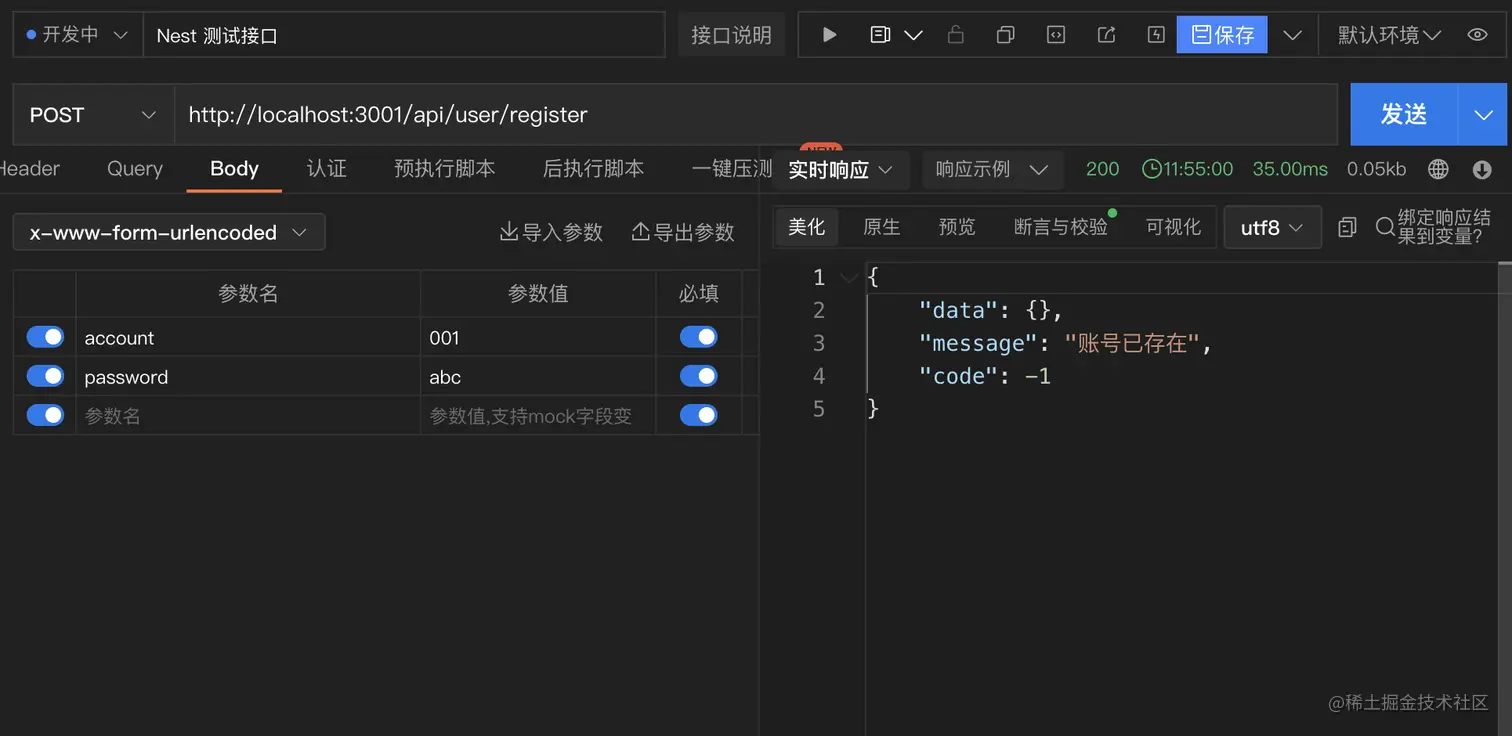Disable the account parameter row toggle
Image resolution: width=1512 pixels, height=736 pixels.
click(45, 337)
